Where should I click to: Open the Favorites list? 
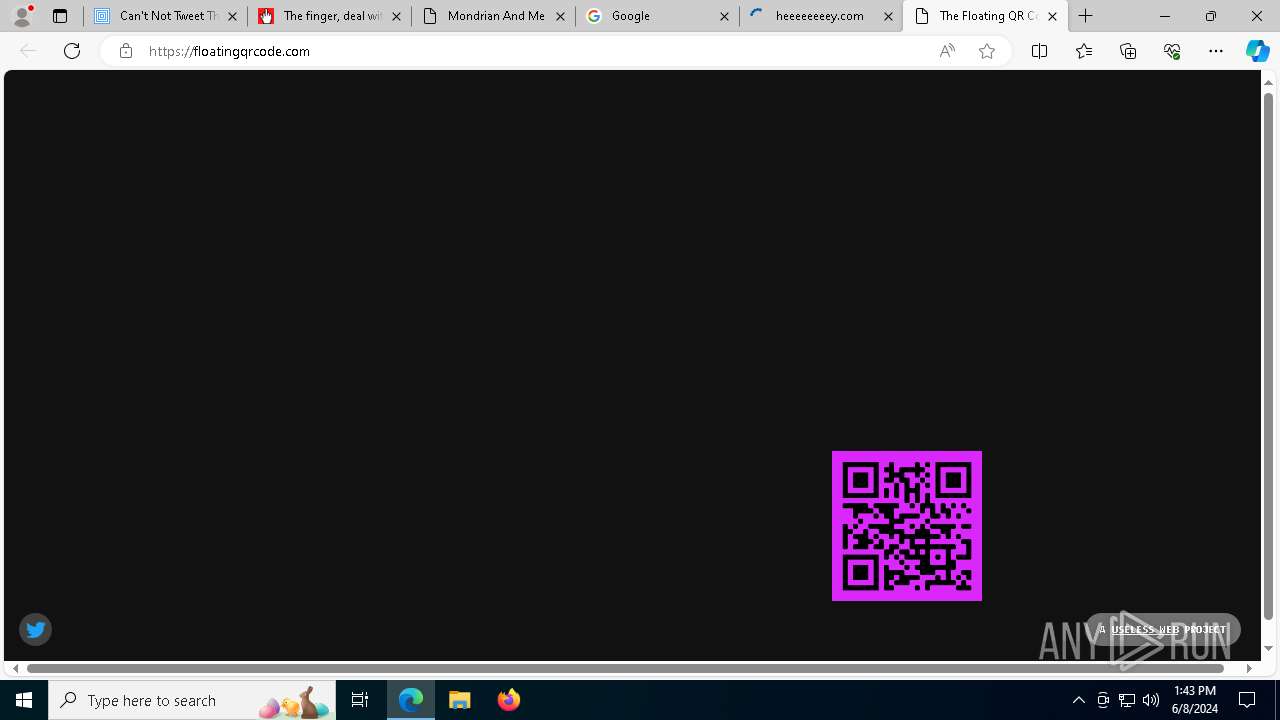click(x=1084, y=51)
